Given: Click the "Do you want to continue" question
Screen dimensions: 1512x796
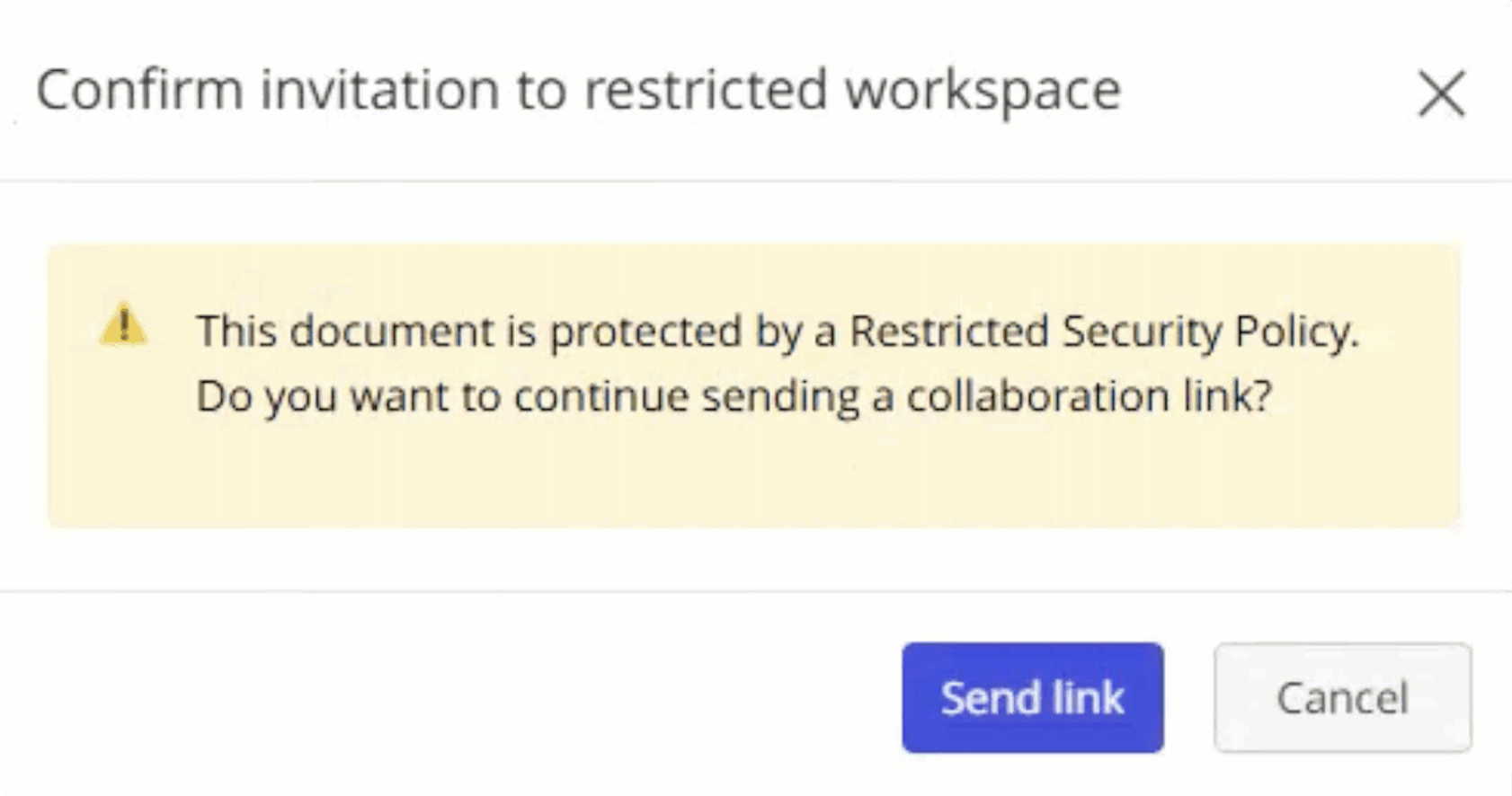Looking at the screenshot, I should (734, 396).
